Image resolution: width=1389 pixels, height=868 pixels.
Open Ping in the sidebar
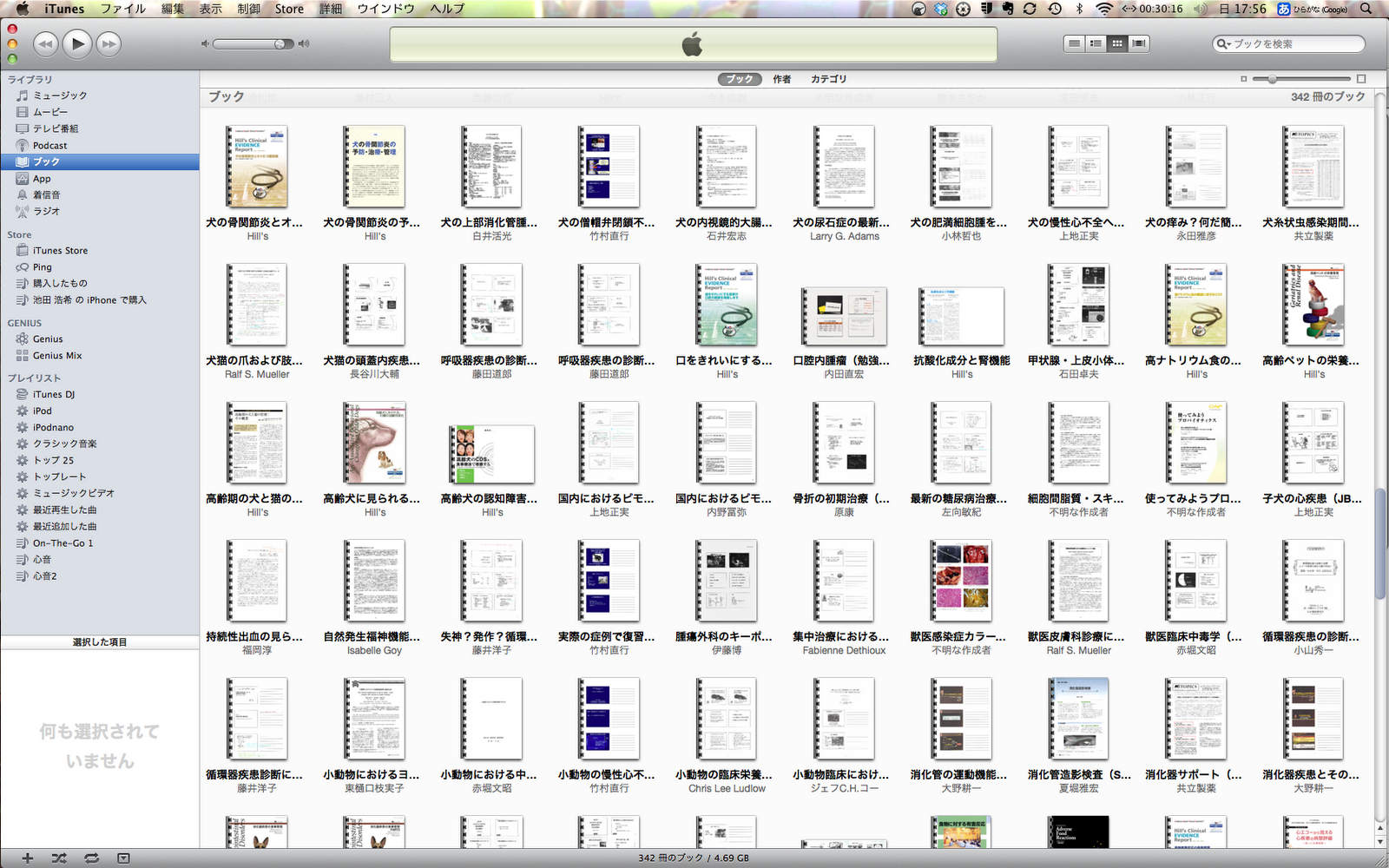pyautogui.click(x=43, y=267)
